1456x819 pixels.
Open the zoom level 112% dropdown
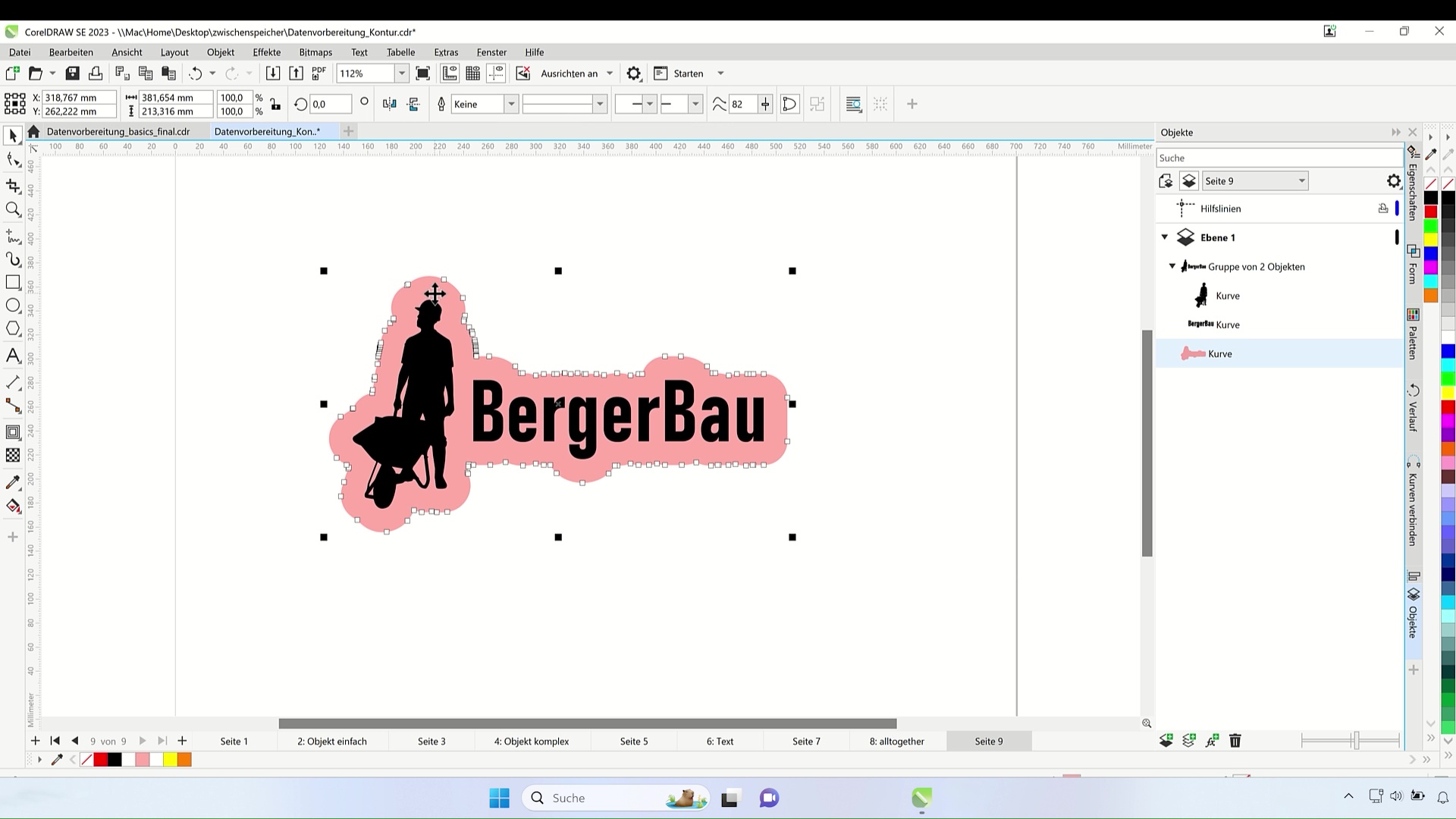402,74
